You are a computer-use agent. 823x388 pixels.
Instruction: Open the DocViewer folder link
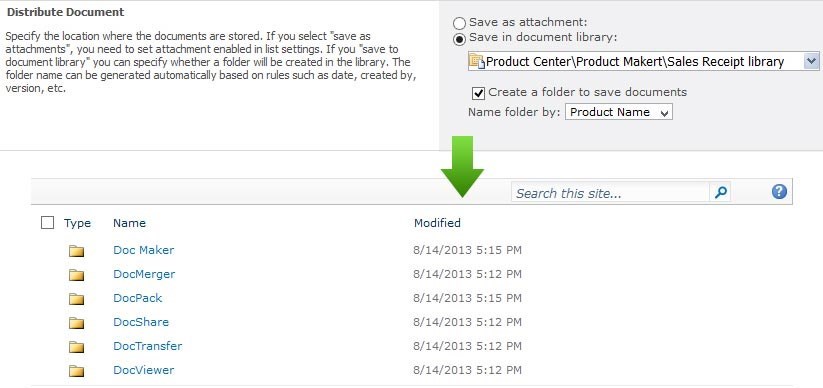(143, 370)
